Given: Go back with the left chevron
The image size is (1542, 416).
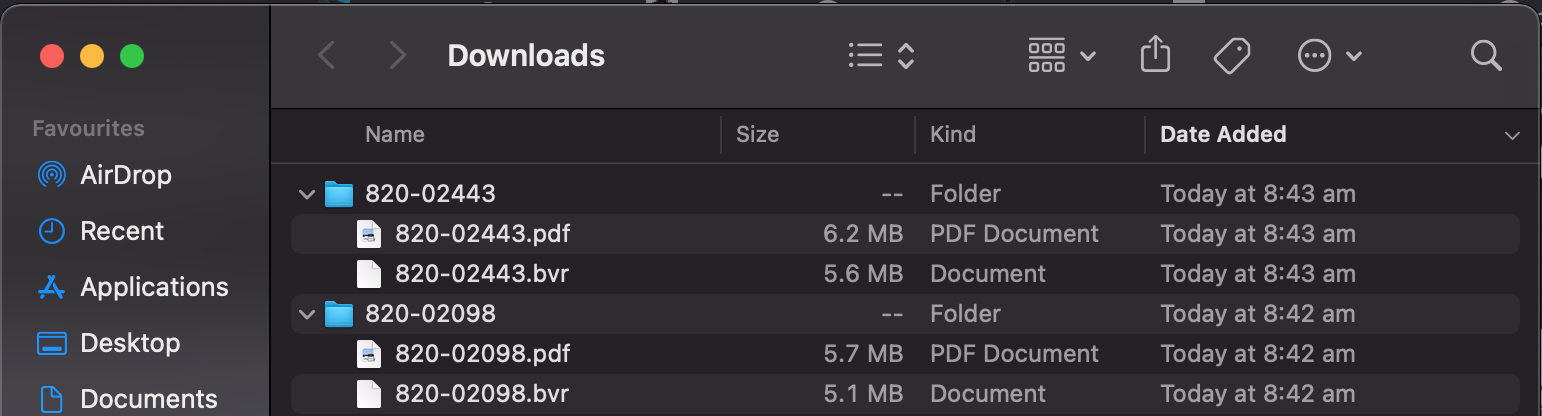Looking at the screenshot, I should pos(326,55).
